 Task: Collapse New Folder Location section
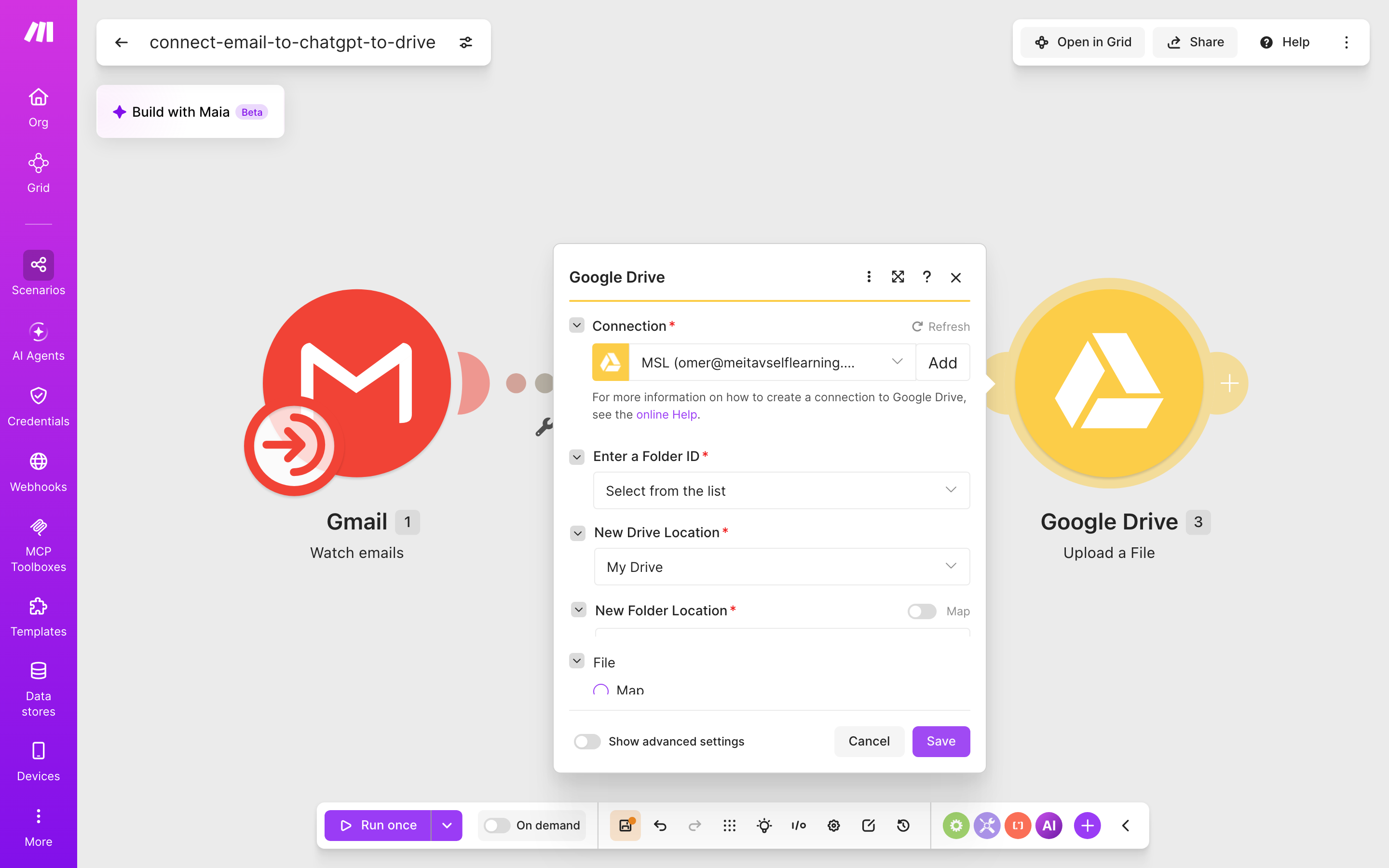point(579,610)
